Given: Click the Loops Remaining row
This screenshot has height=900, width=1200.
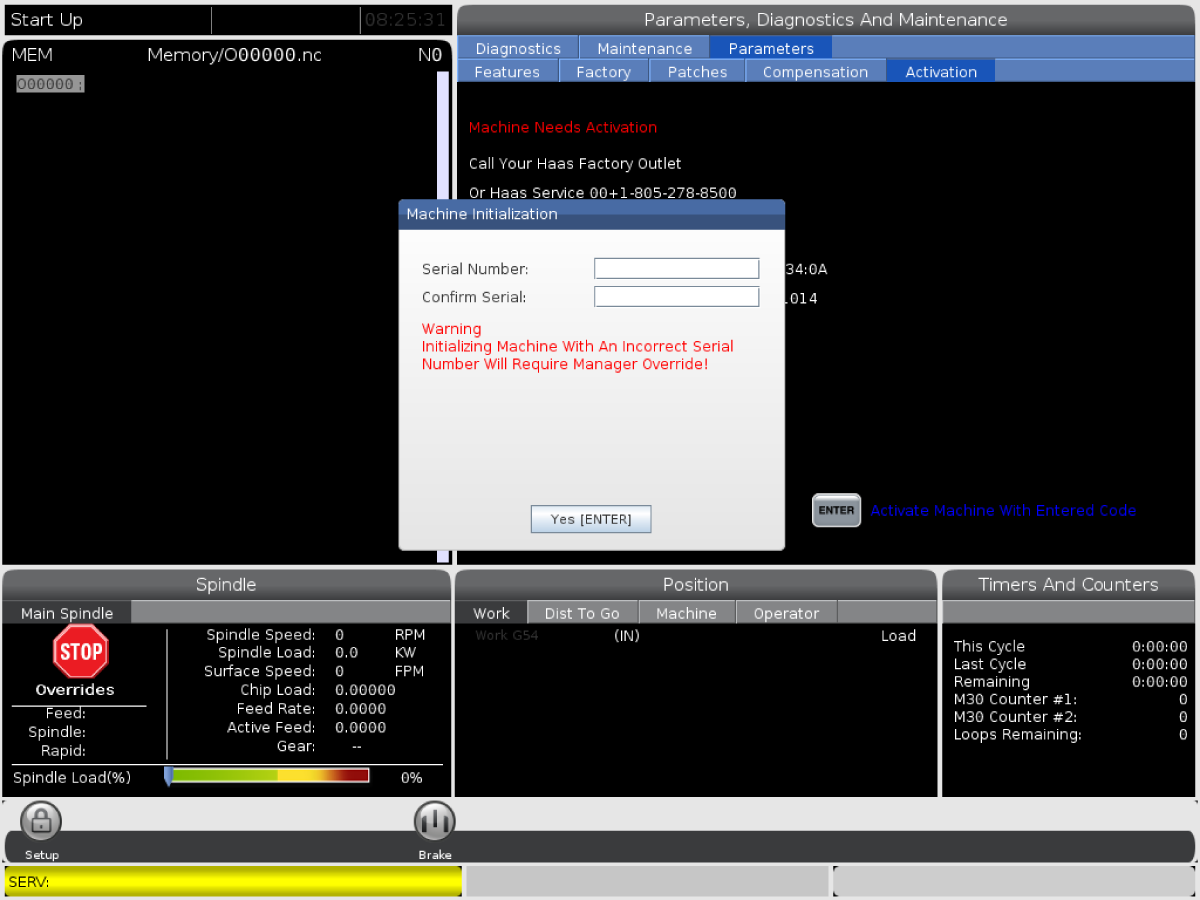Looking at the screenshot, I should click(1071, 734).
